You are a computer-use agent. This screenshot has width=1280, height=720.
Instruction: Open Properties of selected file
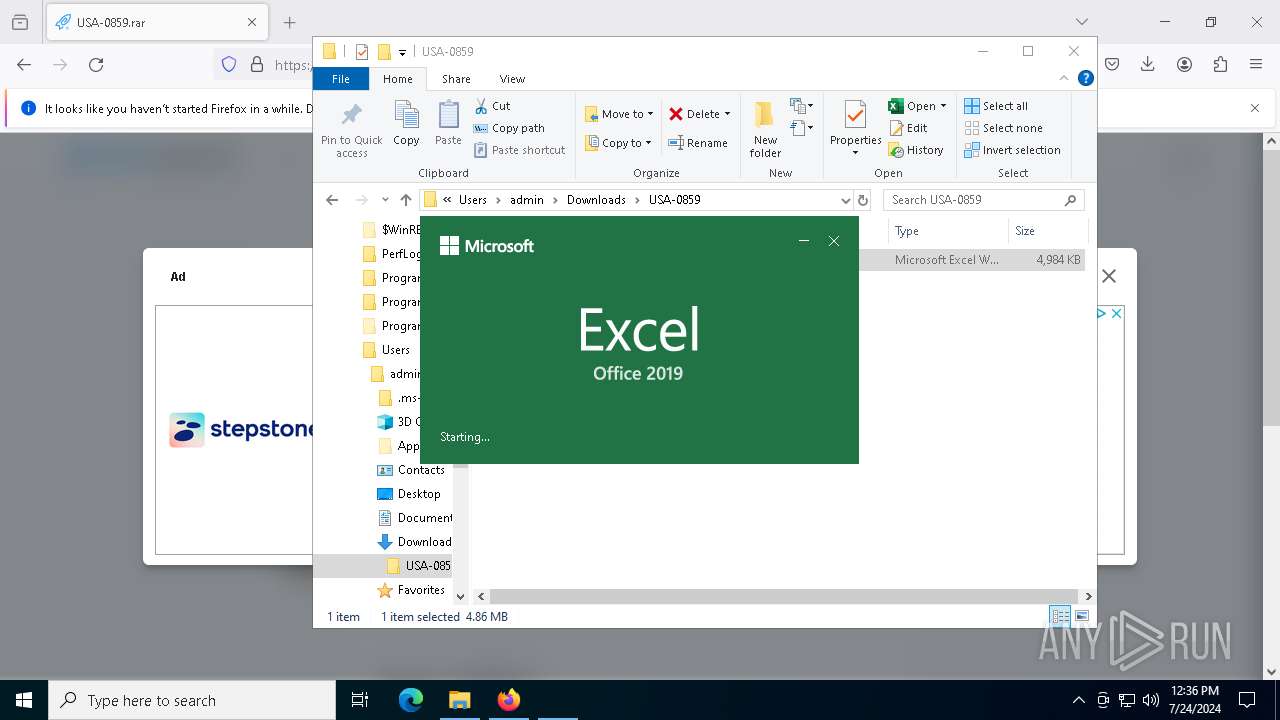(855, 129)
